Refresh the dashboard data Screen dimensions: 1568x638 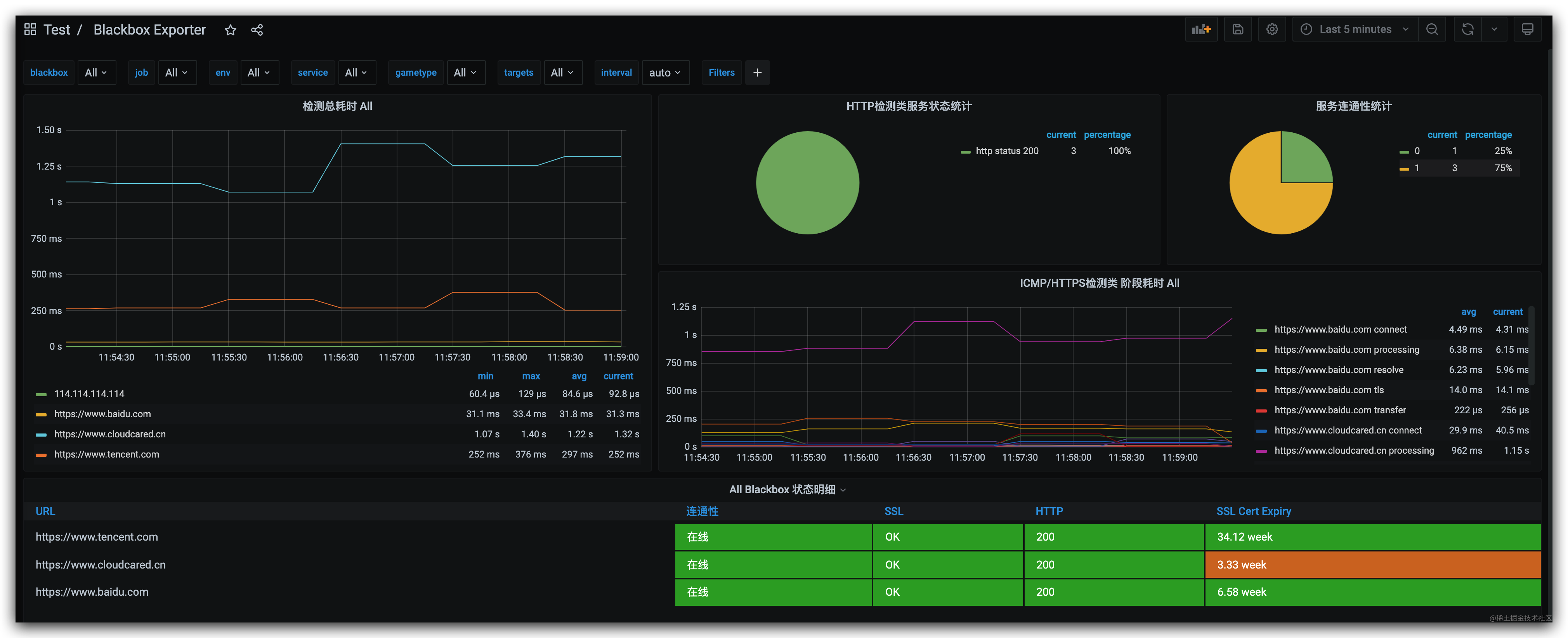pos(1467,29)
